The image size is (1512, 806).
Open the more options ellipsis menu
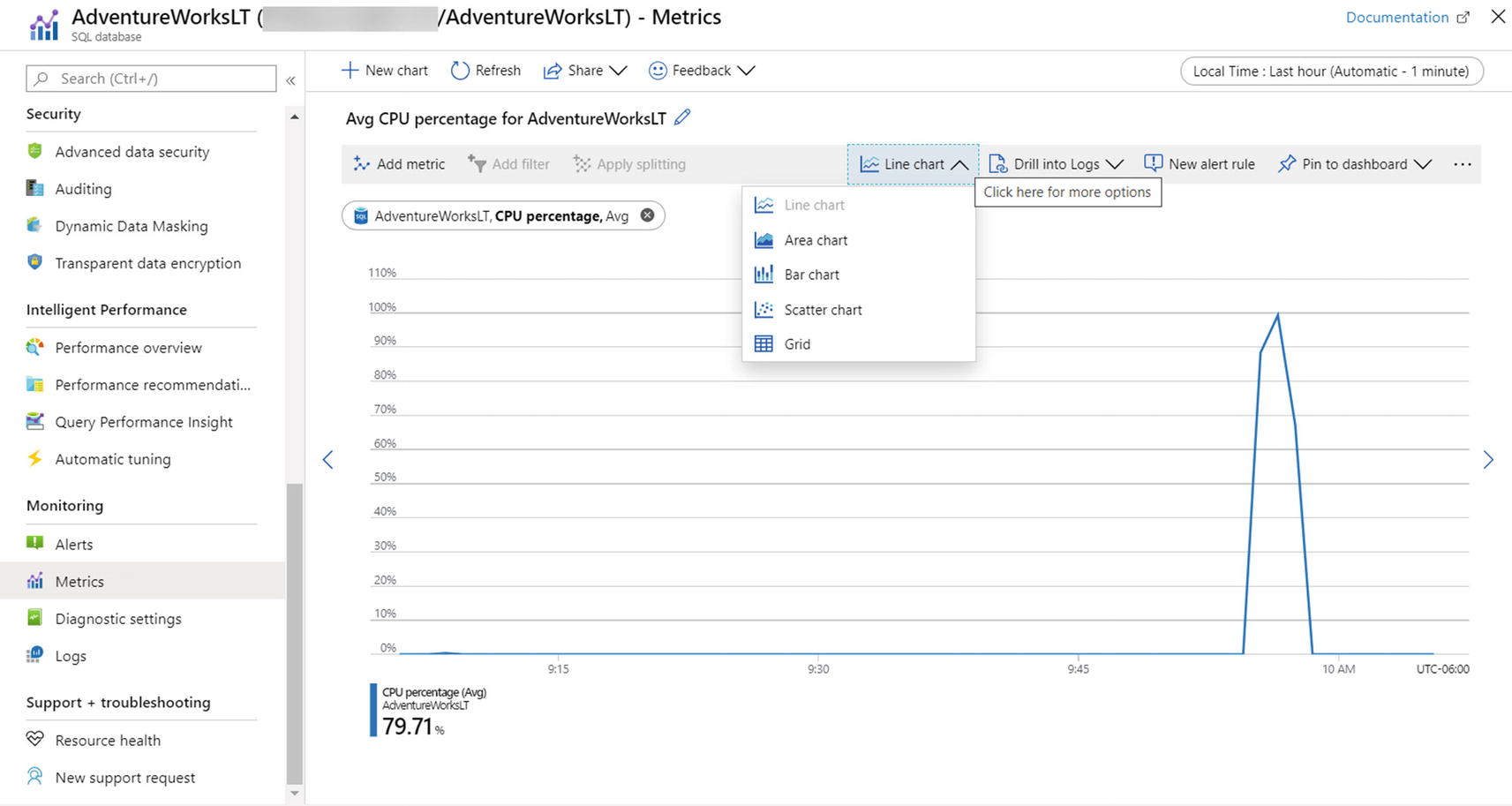coord(1463,164)
